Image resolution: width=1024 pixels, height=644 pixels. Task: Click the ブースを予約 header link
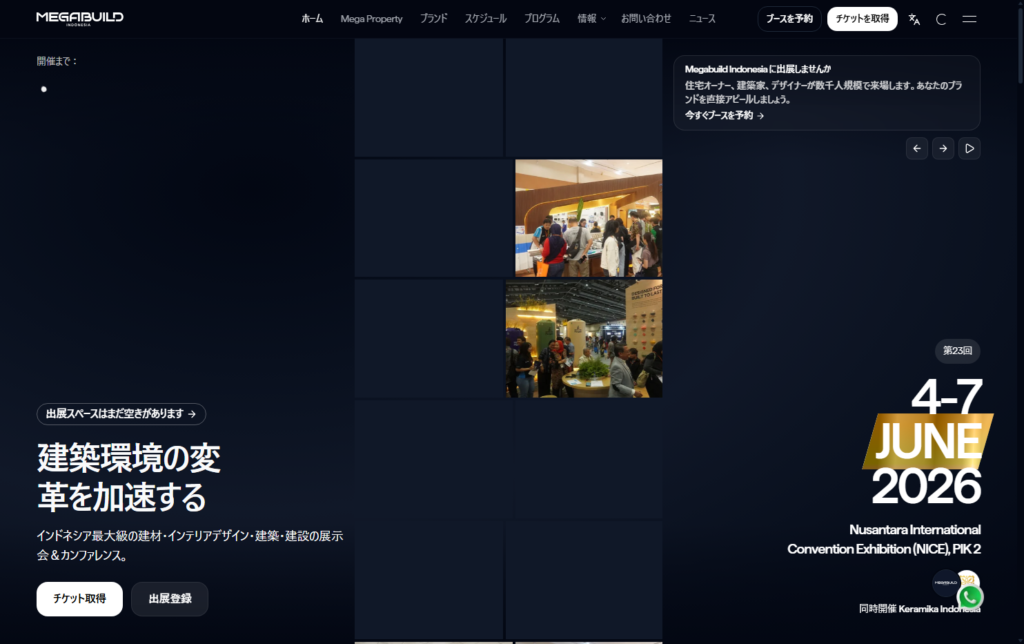click(x=789, y=18)
